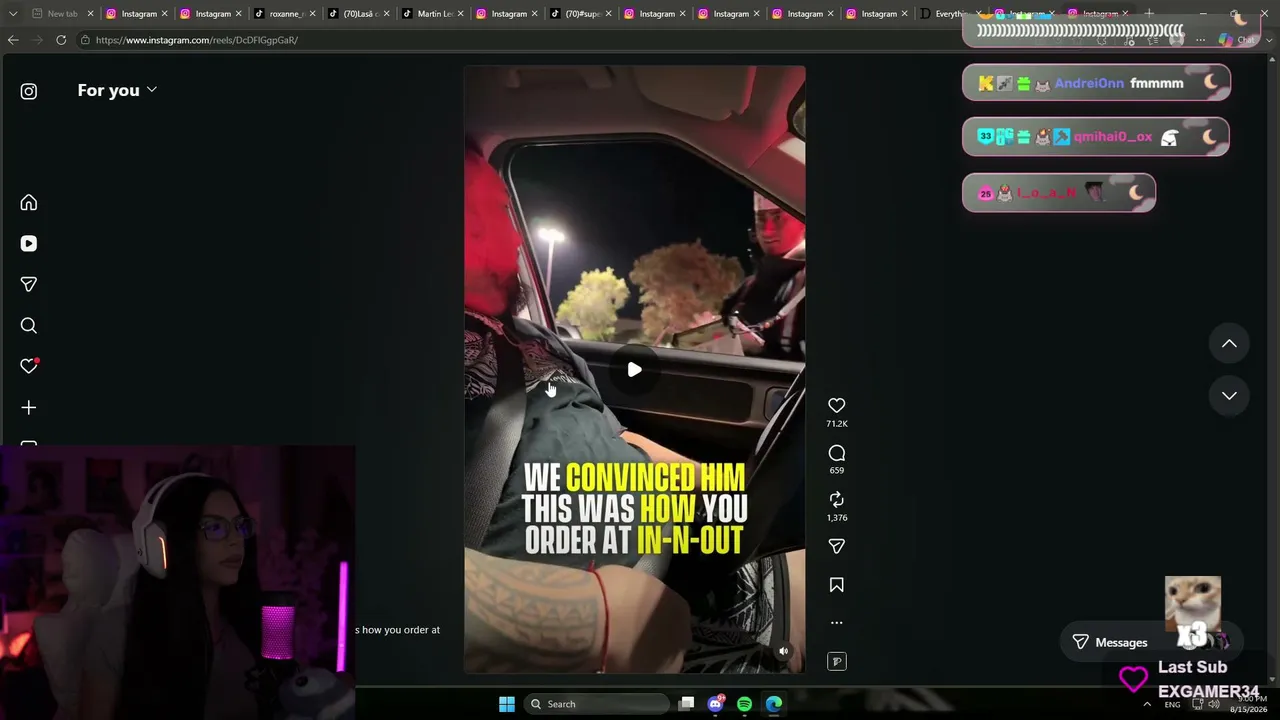View the 71.2K likes count
1280x720 pixels.
(x=837, y=424)
